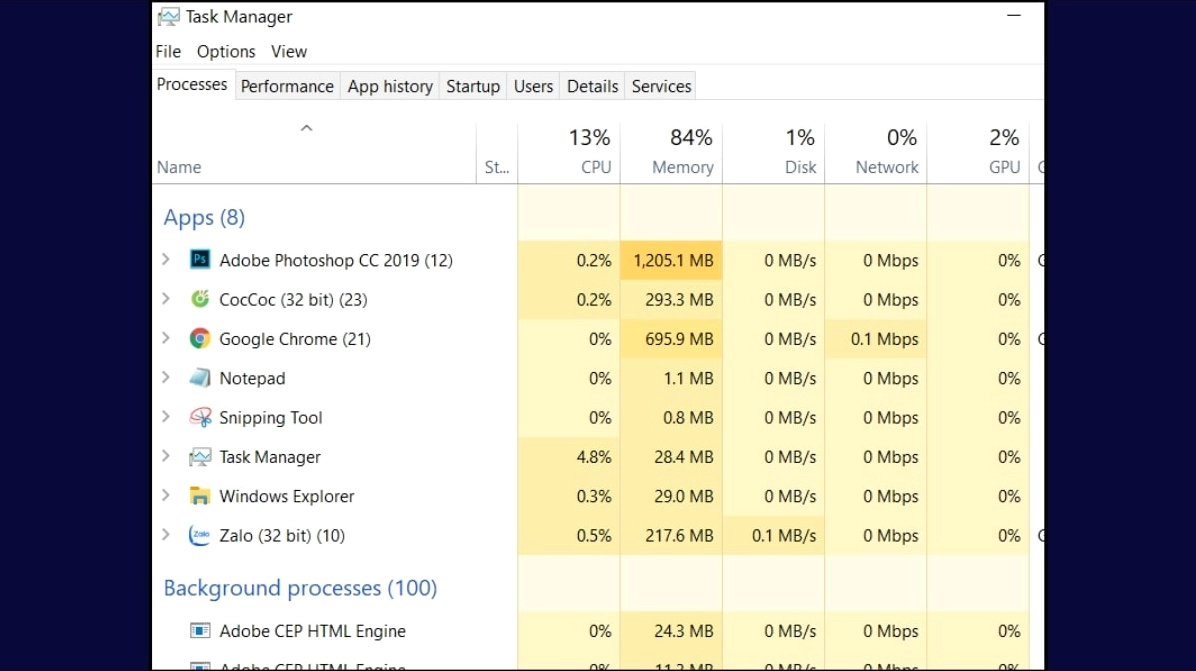This screenshot has height=671, width=1196.
Task: Switch to the Performance tab
Action: click(x=287, y=86)
